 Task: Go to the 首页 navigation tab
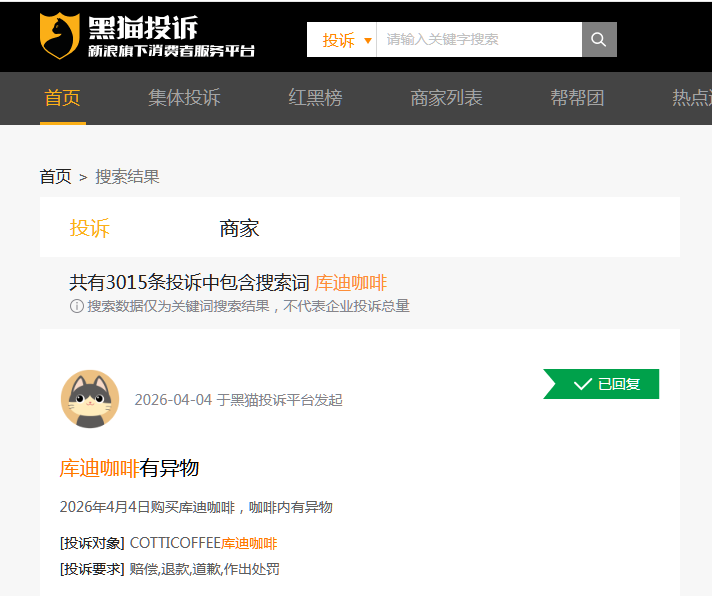pyautogui.click(x=63, y=98)
